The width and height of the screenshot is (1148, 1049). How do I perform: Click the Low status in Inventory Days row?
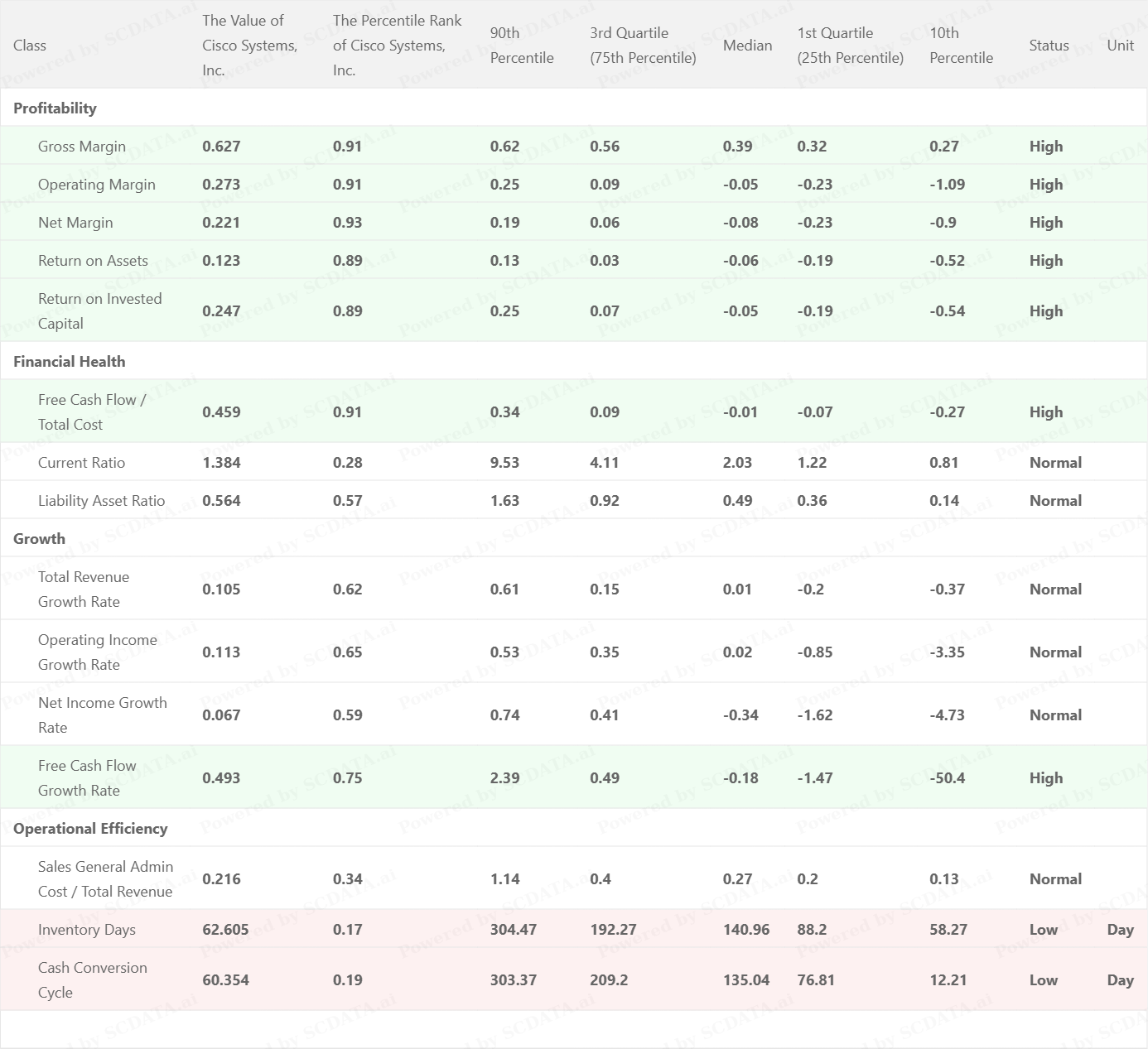coord(1044,930)
